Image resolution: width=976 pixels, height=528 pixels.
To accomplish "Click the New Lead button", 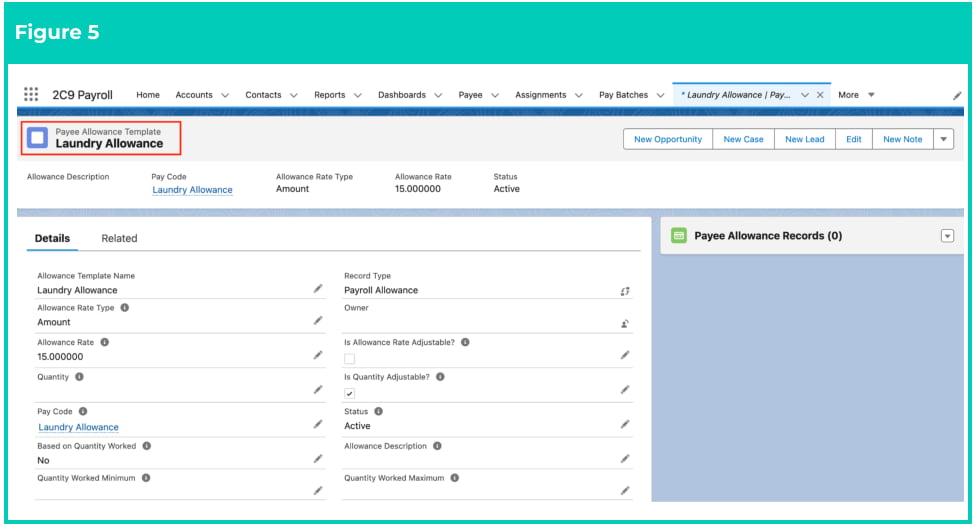I will (804, 139).
